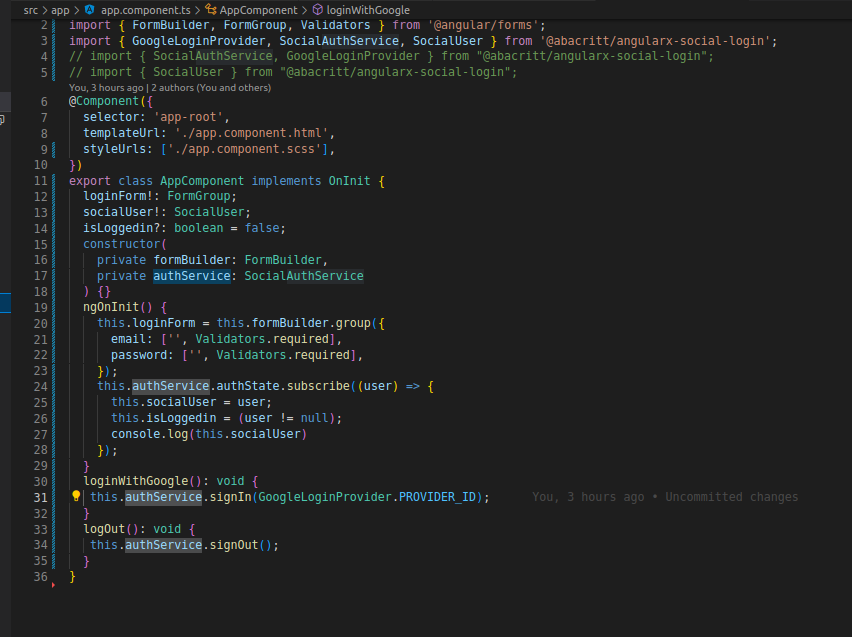This screenshot has height=637, width=852.
Task: Click 'constructor' keyword on line 15
Action: 121,244
